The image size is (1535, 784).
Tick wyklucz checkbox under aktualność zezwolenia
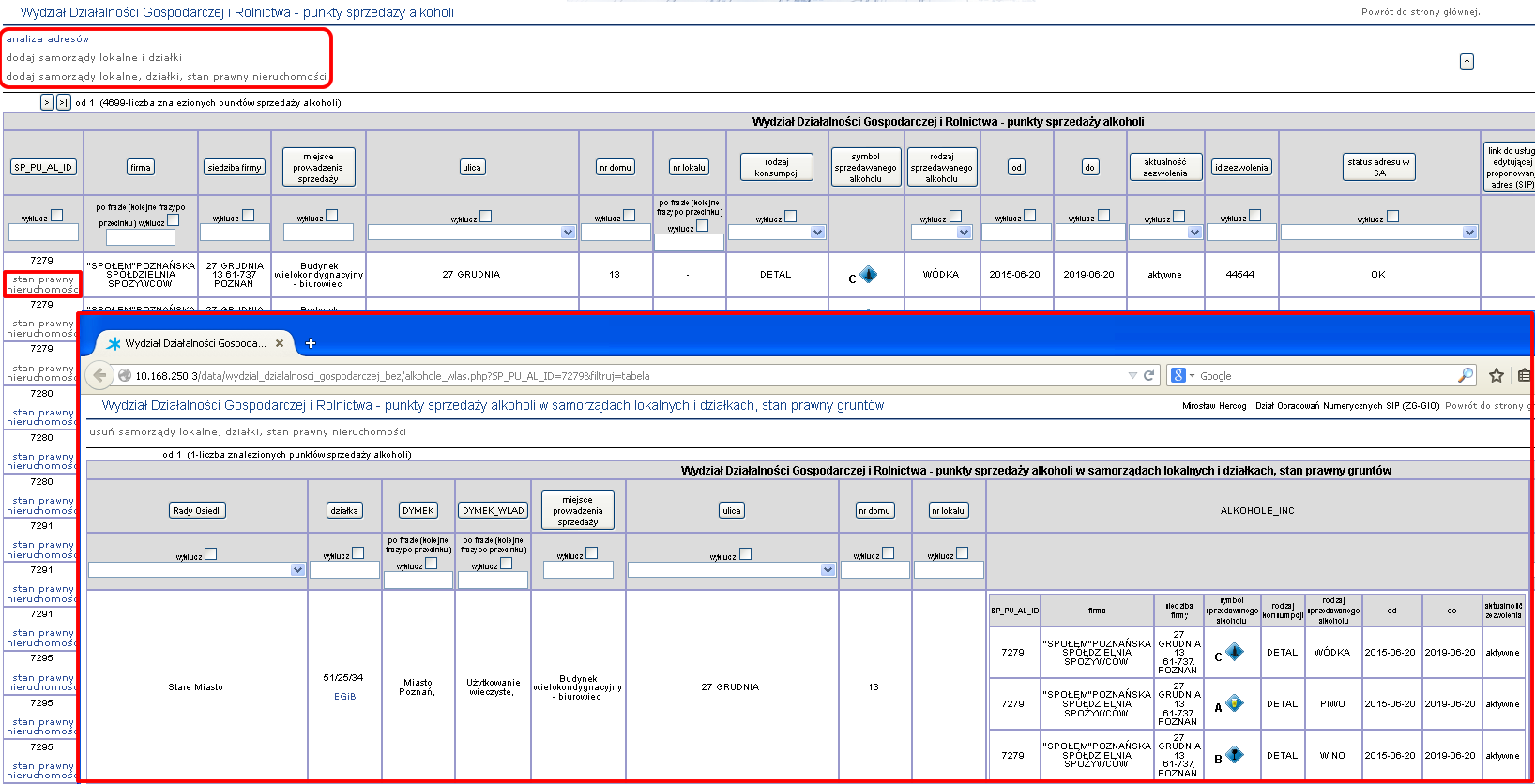(x=1178, y=217)
